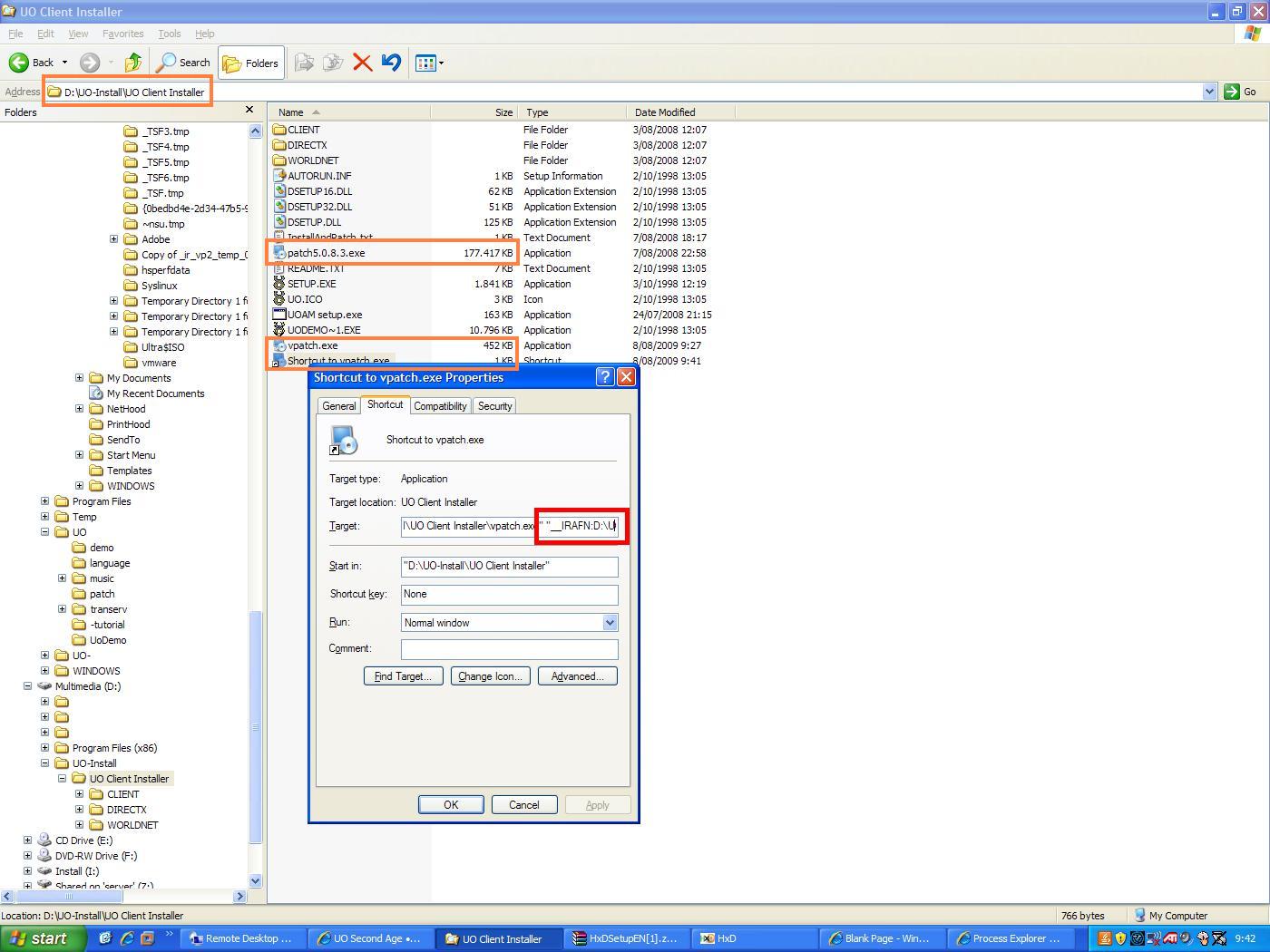
Task: Click the dialog's question mark help icon
Action: tap(605, 377)
